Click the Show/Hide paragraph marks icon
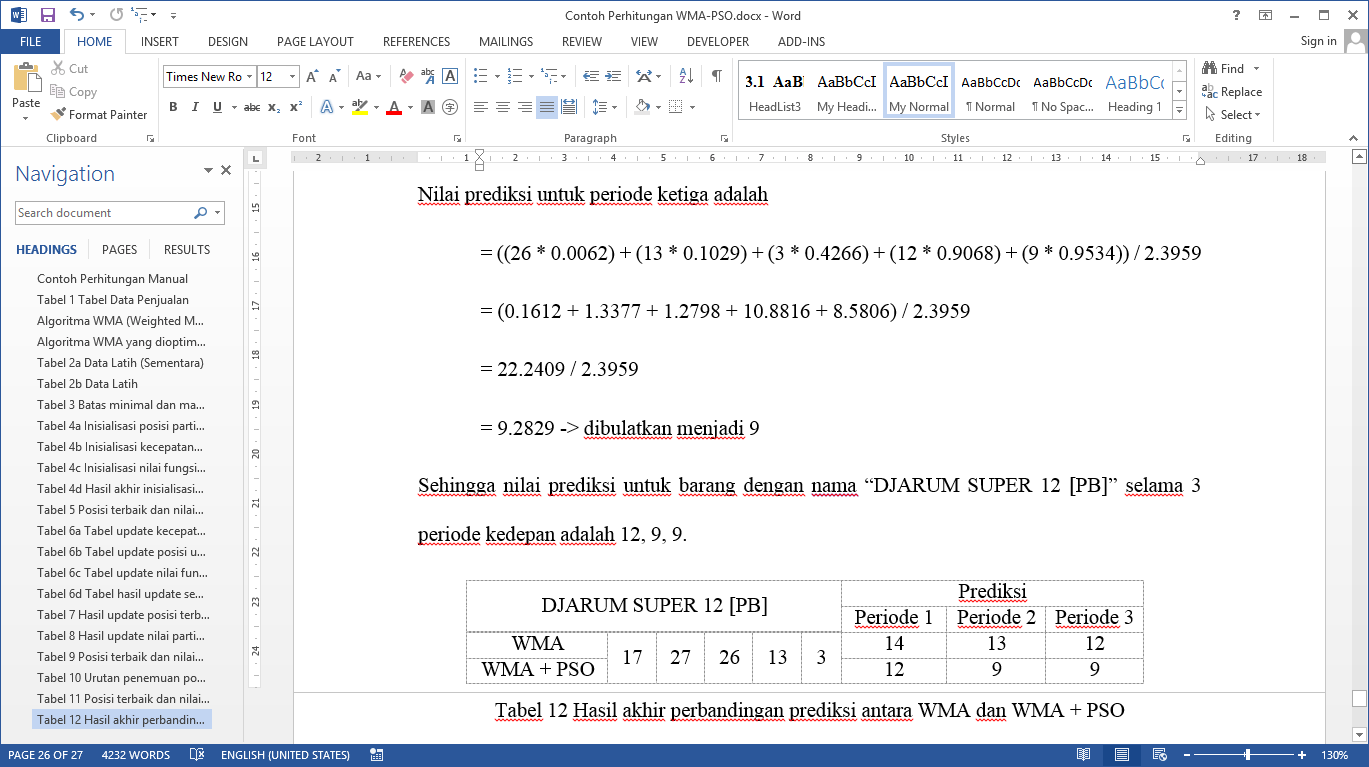The height and width of the screenshot is (767, 1369). pos(717,76)
